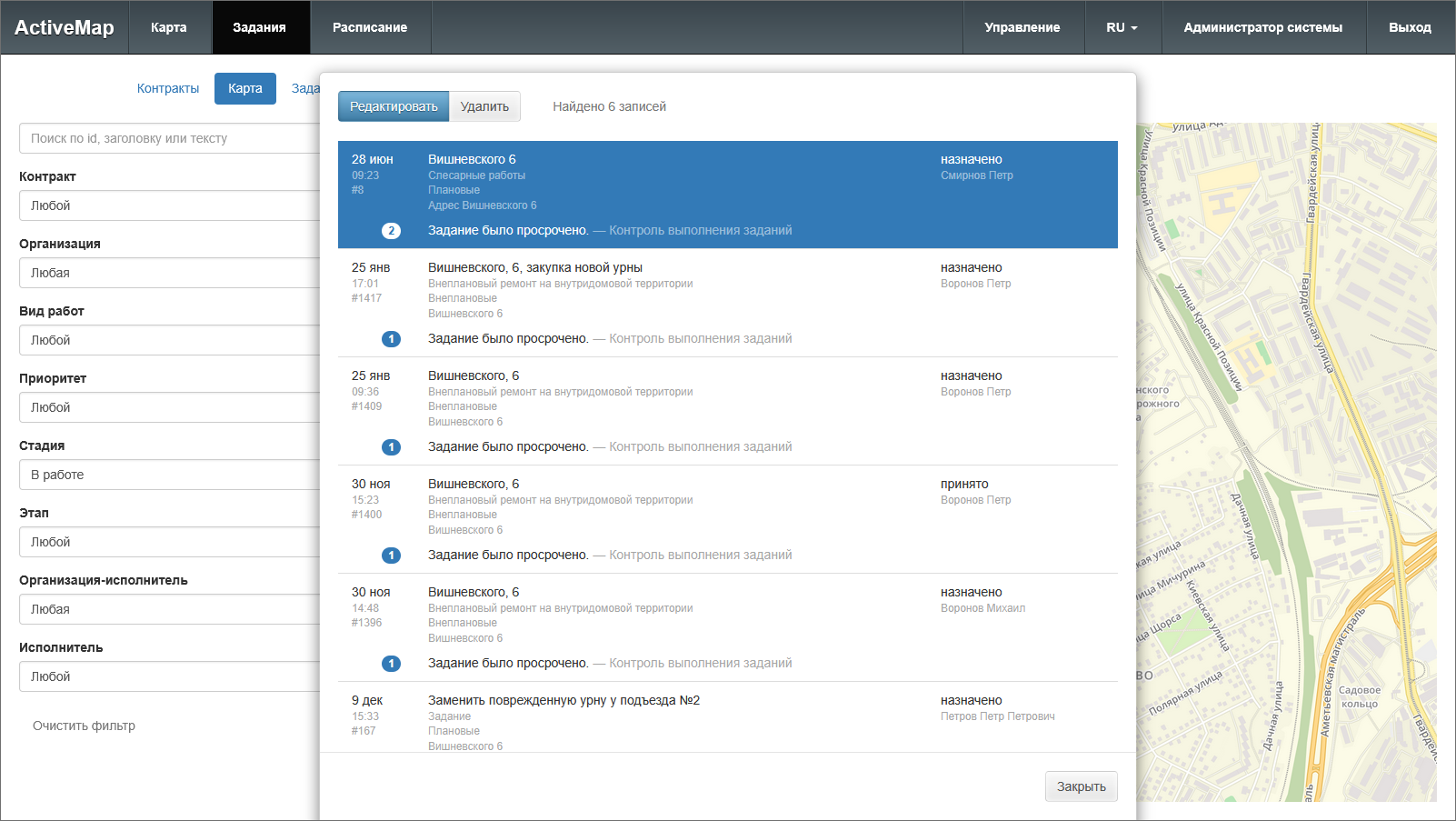Click the count badge on task #1396
Image resolution: width=1456 pixels, height=821 pixels.
point(391,664)
